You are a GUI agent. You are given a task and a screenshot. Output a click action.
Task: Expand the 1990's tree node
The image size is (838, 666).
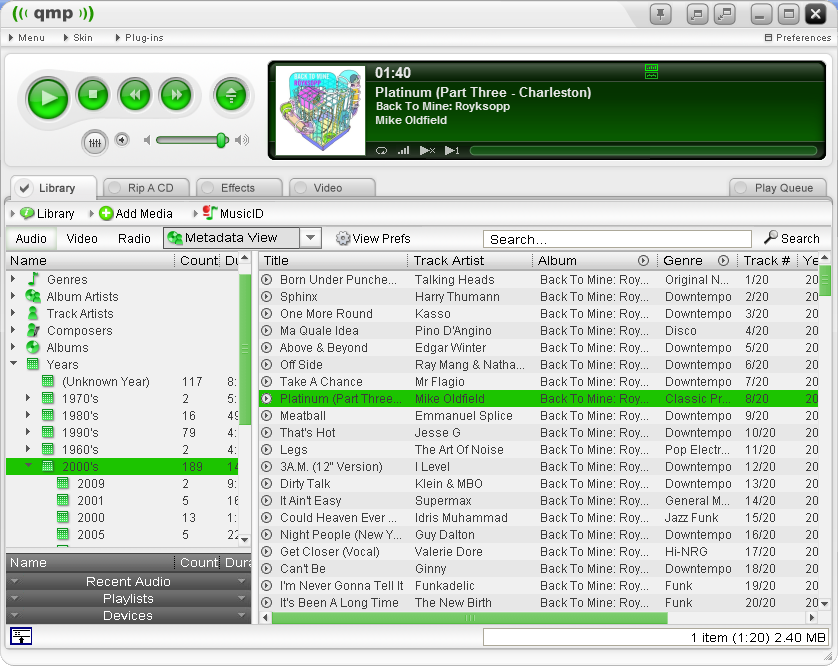tap(28, 432)
